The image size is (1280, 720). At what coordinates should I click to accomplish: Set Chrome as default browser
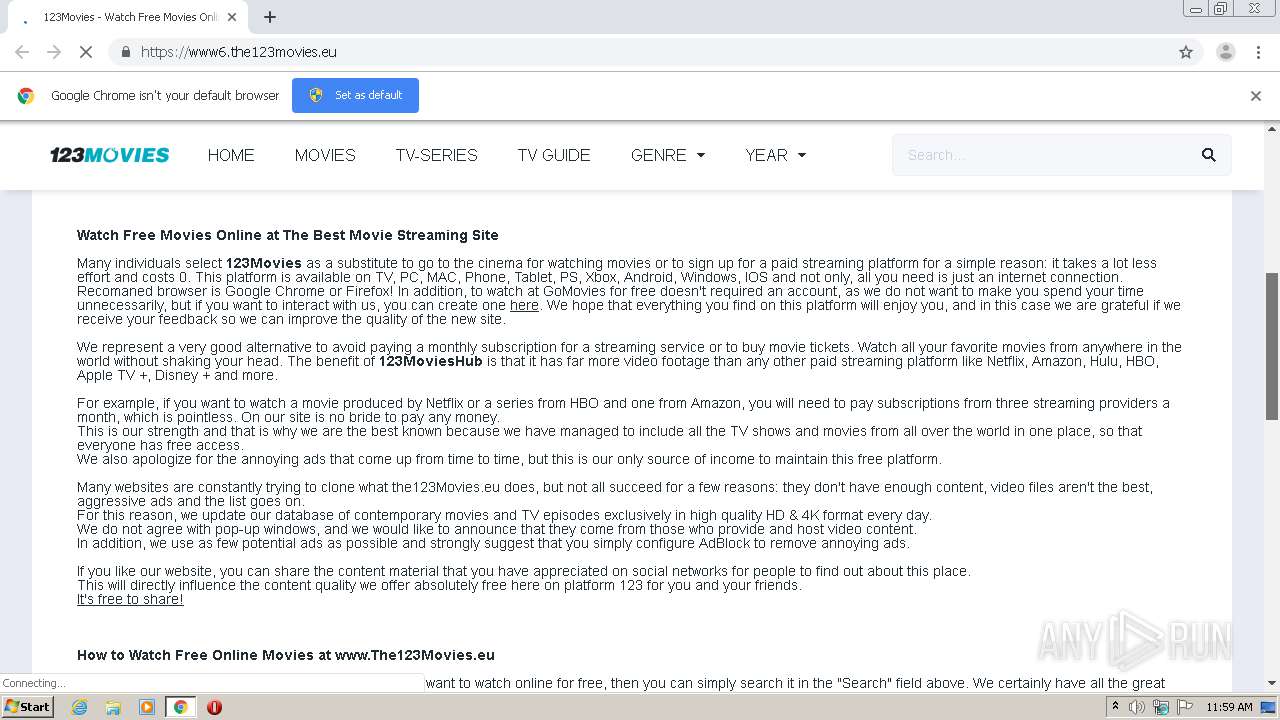[x=355, y=95]
